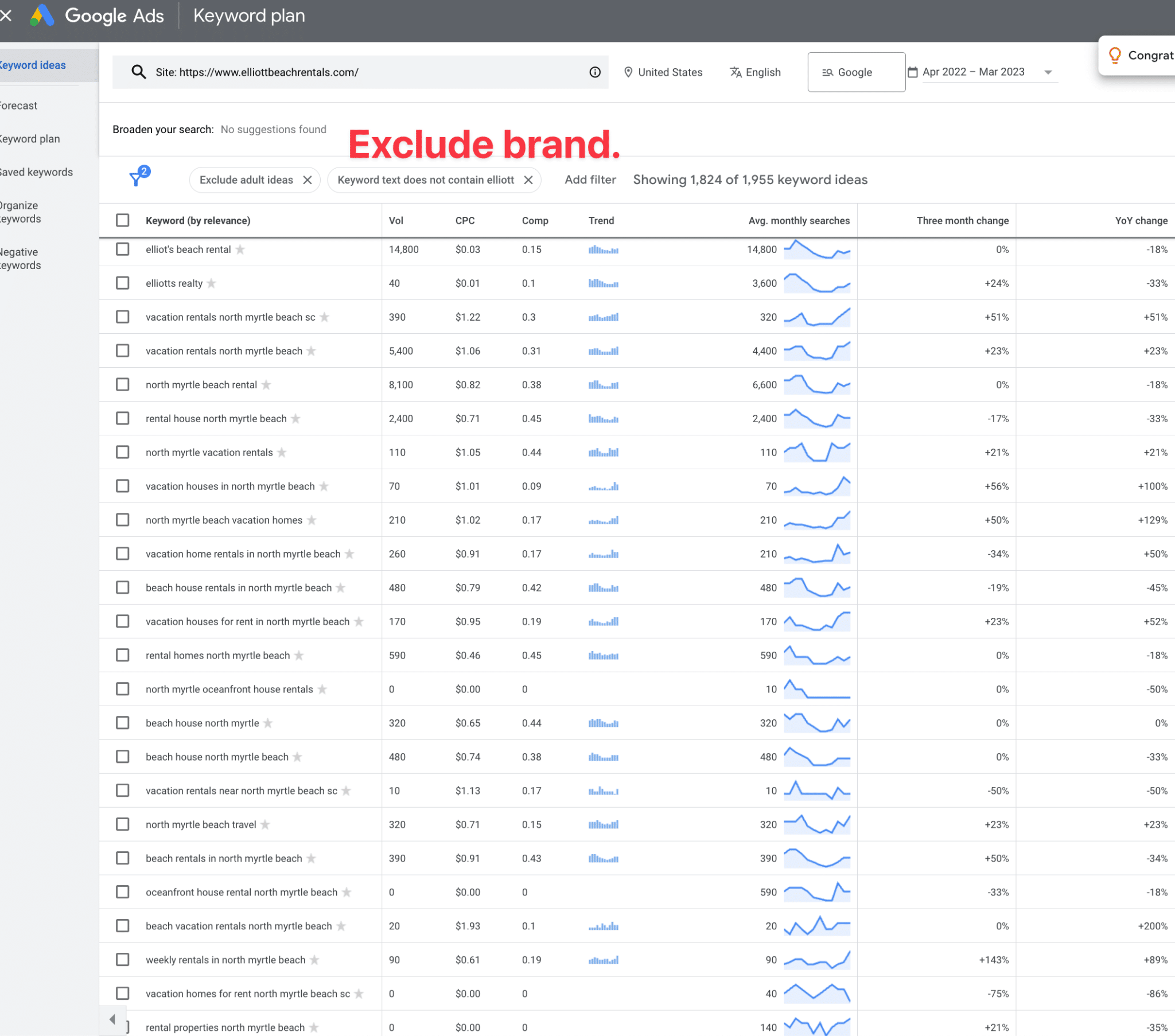Star rental homes north myrtle beach
Viewport: 1175px width, 1036px height.
pos(299,655)
